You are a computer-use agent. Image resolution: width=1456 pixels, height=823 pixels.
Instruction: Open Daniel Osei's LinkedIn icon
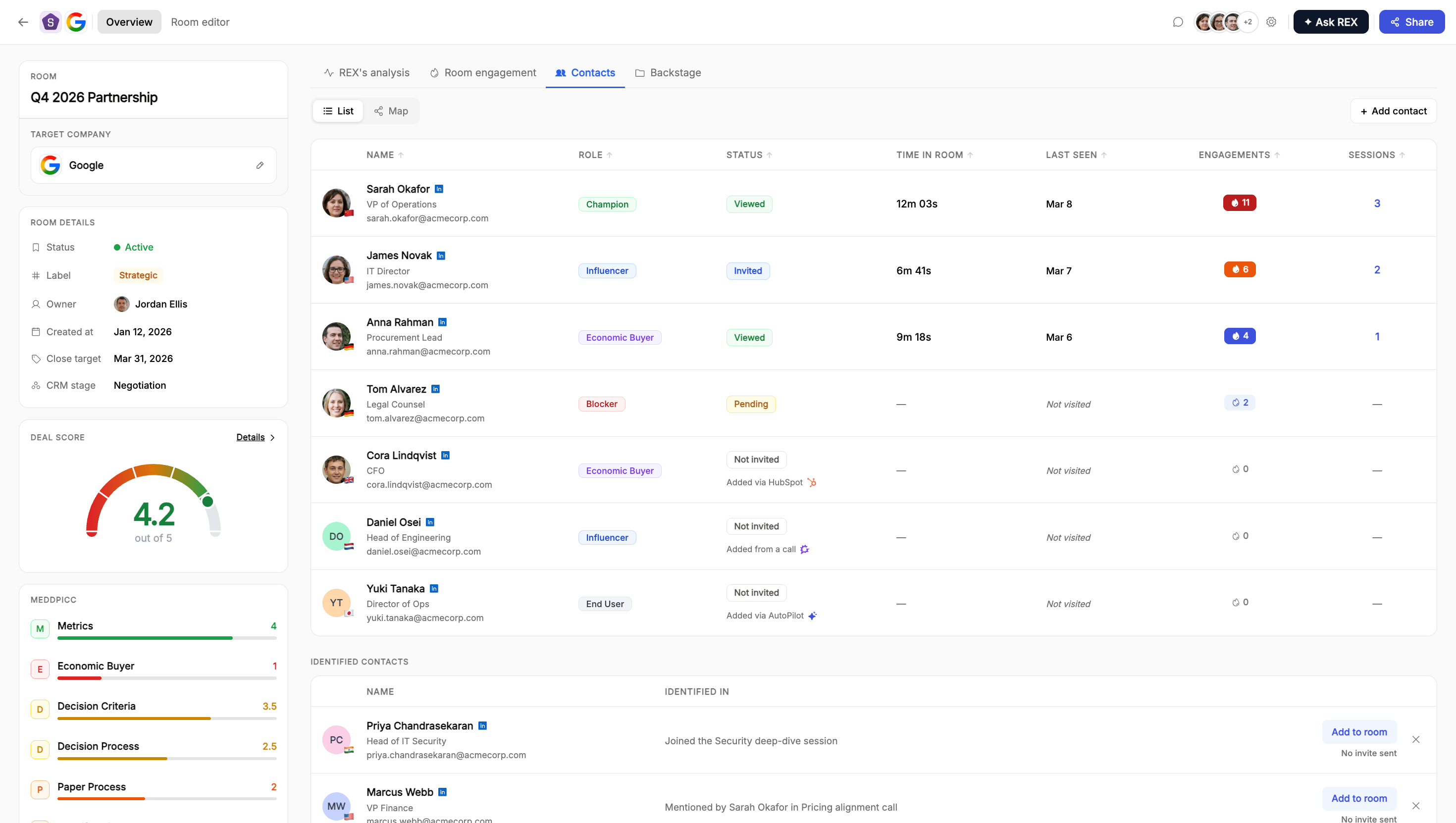pyautogui.click(x=430, y=522)
